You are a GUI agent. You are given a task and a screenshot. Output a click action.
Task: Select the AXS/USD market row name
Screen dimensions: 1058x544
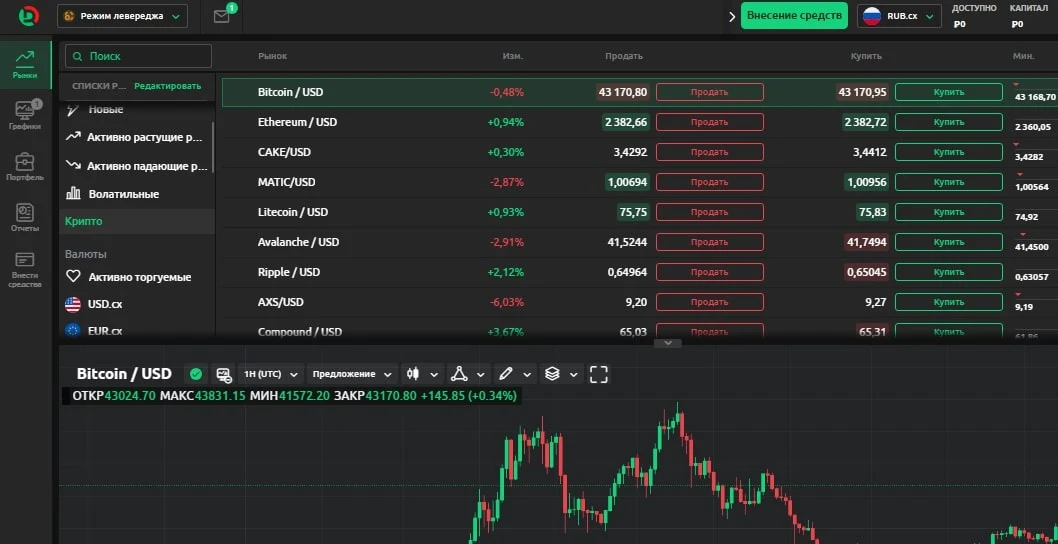click(x=281, y=302)
